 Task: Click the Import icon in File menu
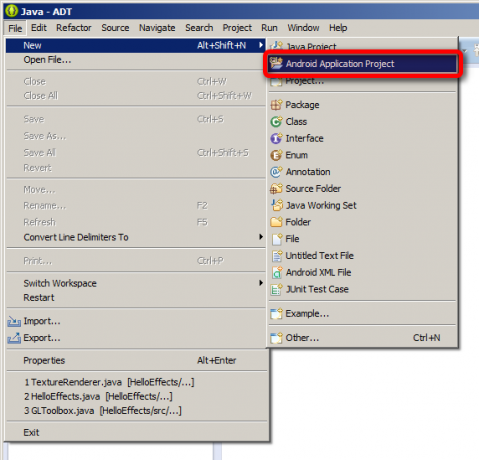coord(14,321)
